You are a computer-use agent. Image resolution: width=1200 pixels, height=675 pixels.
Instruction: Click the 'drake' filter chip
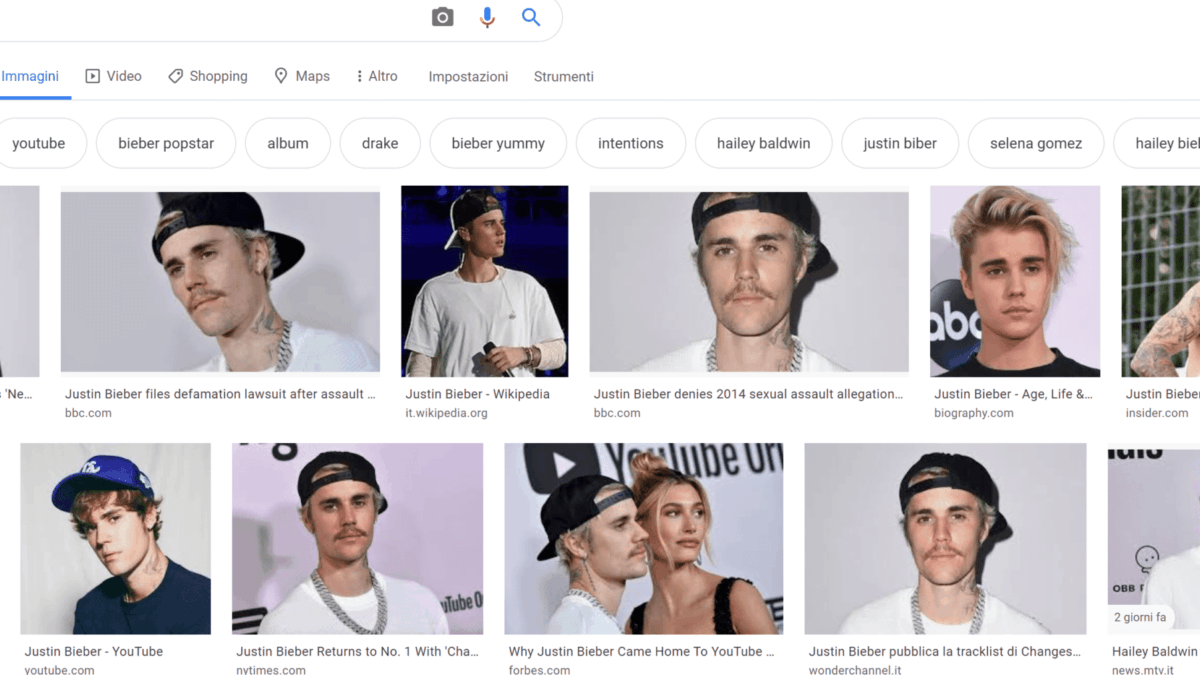pyautogui.click(x=380, y=143)
